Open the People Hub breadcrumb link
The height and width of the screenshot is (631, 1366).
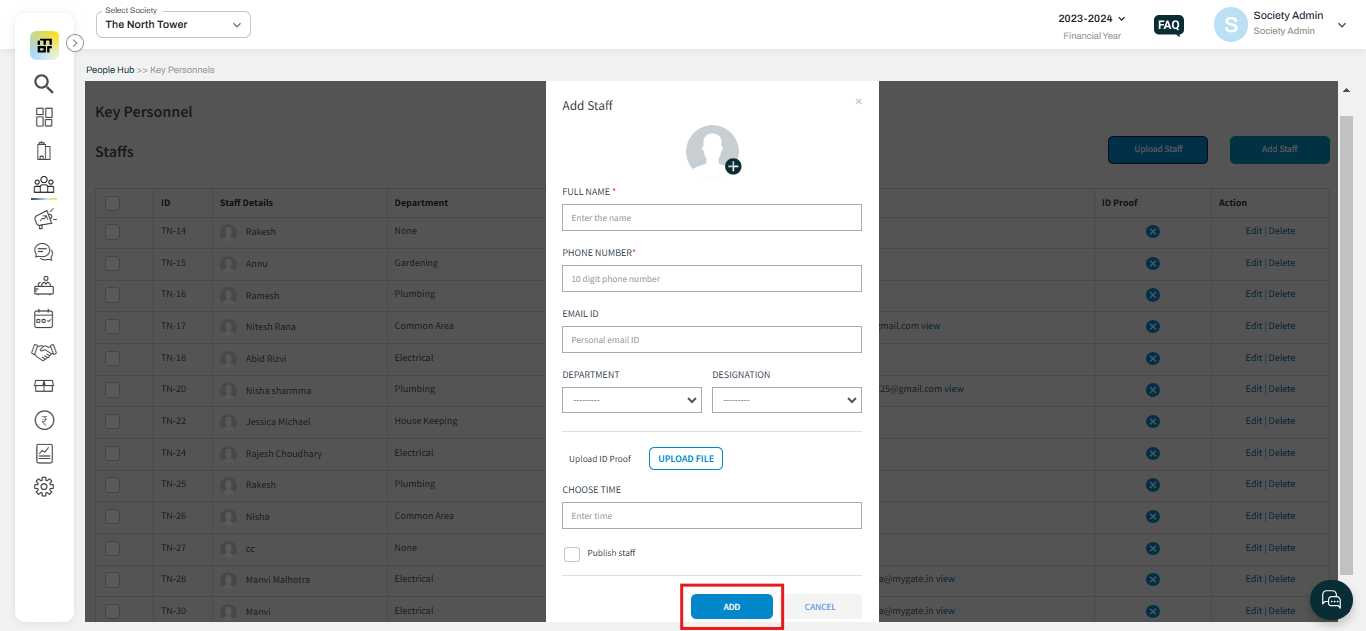click(109, 69)
